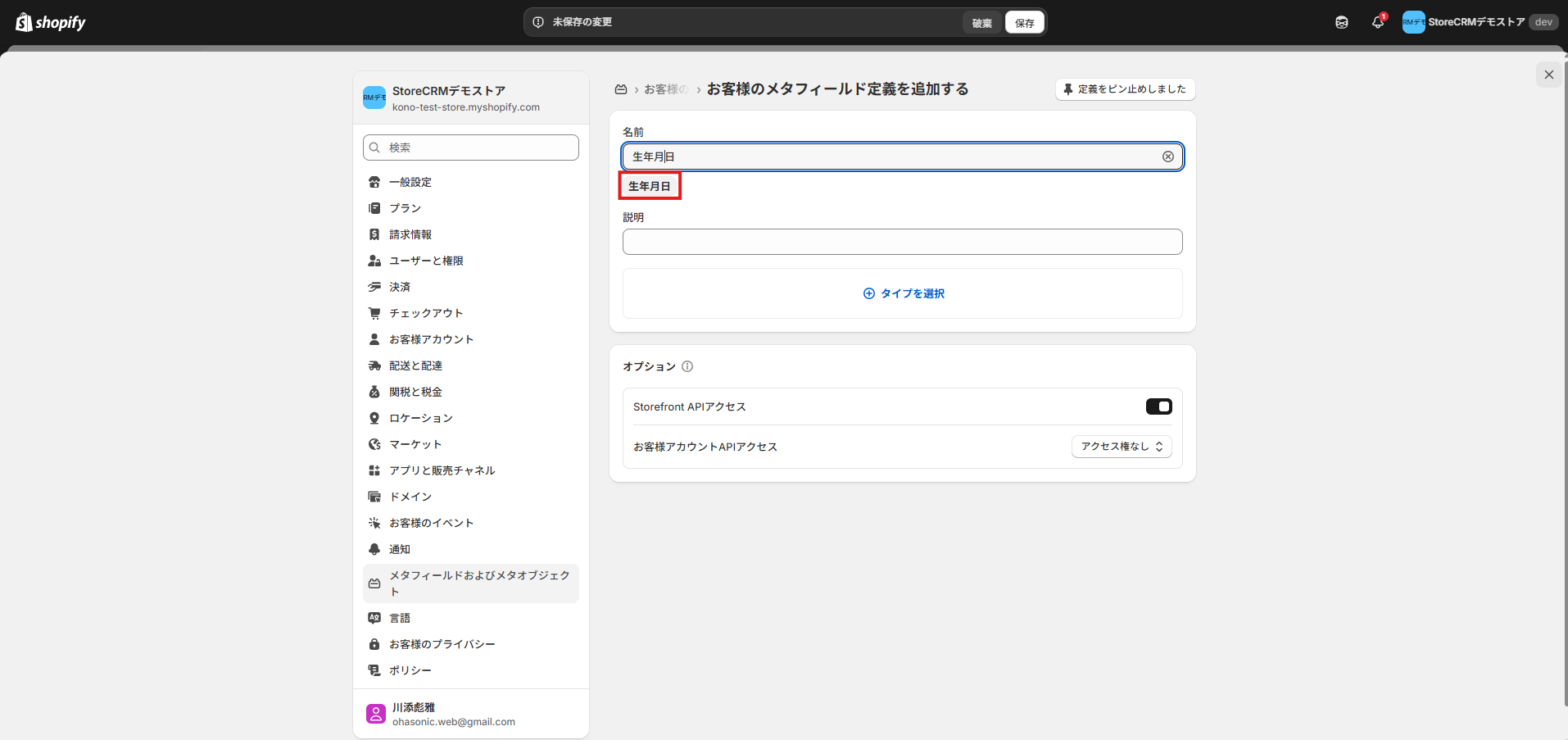Screen dimensions: 1568x740
Task: Click the 保存 button
Action: tap(1024, 23)
